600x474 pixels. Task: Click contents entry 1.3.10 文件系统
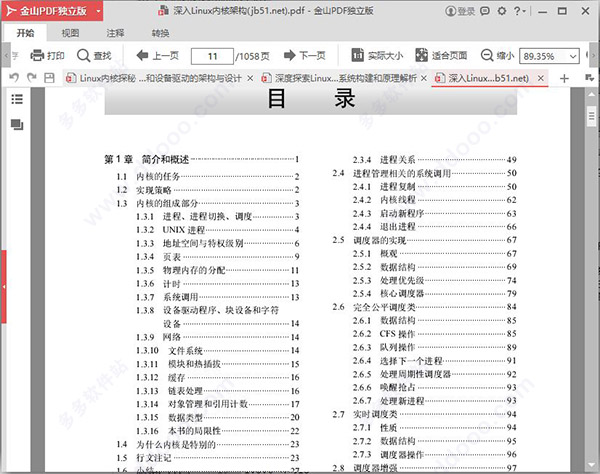pyautogui.click(x=217, y=350)
